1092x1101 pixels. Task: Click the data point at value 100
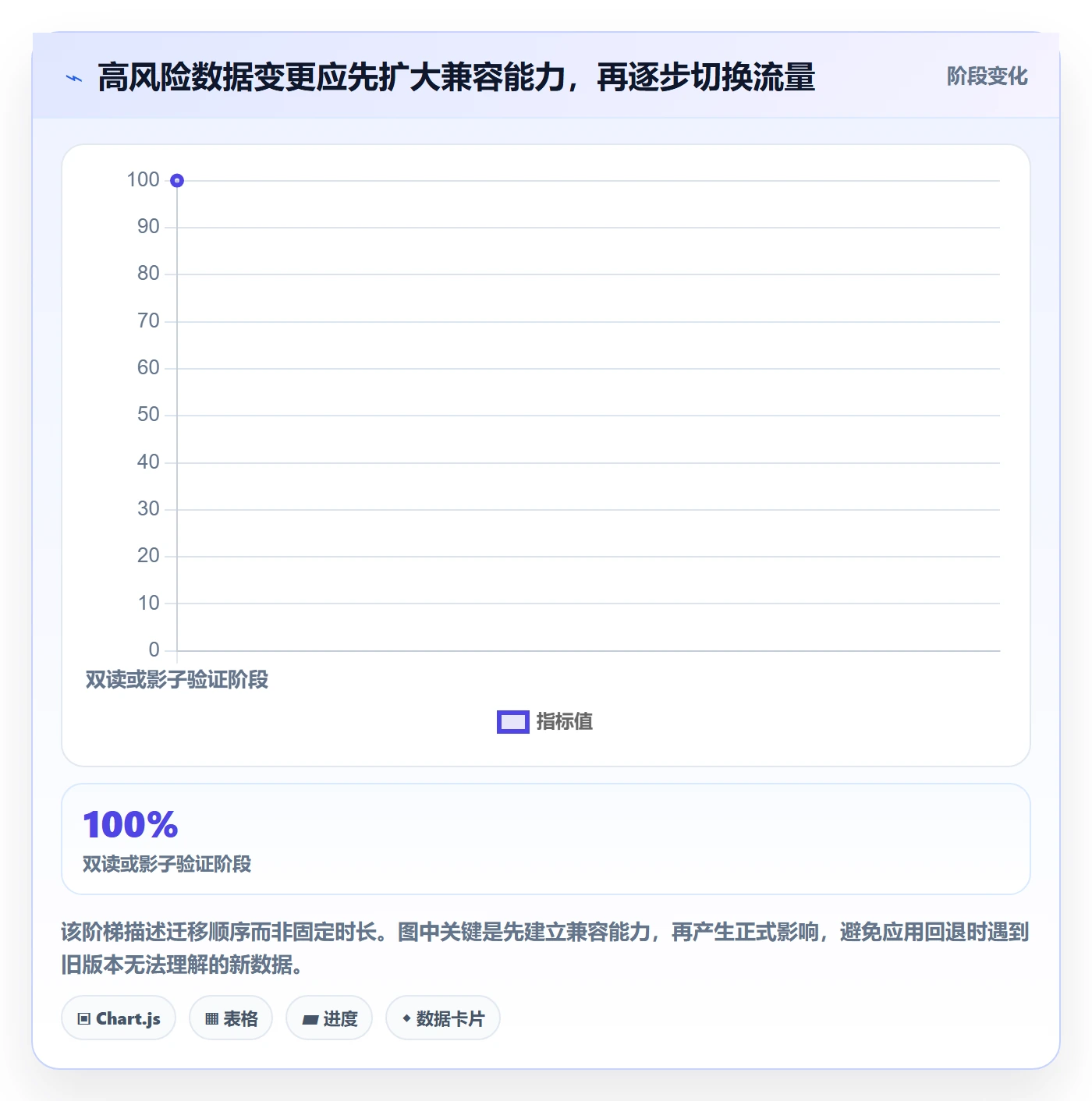[177, 181]
